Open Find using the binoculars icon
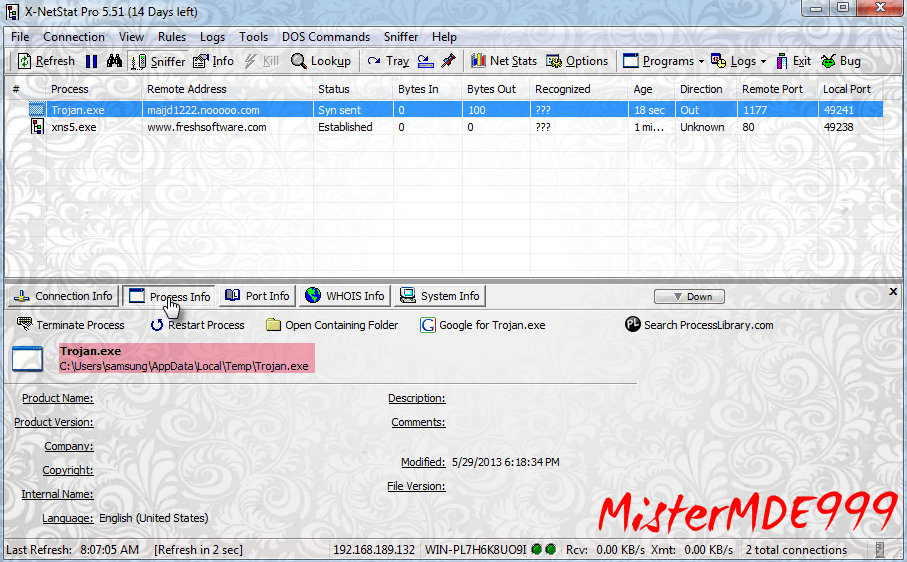 click(x=114, y=61)
